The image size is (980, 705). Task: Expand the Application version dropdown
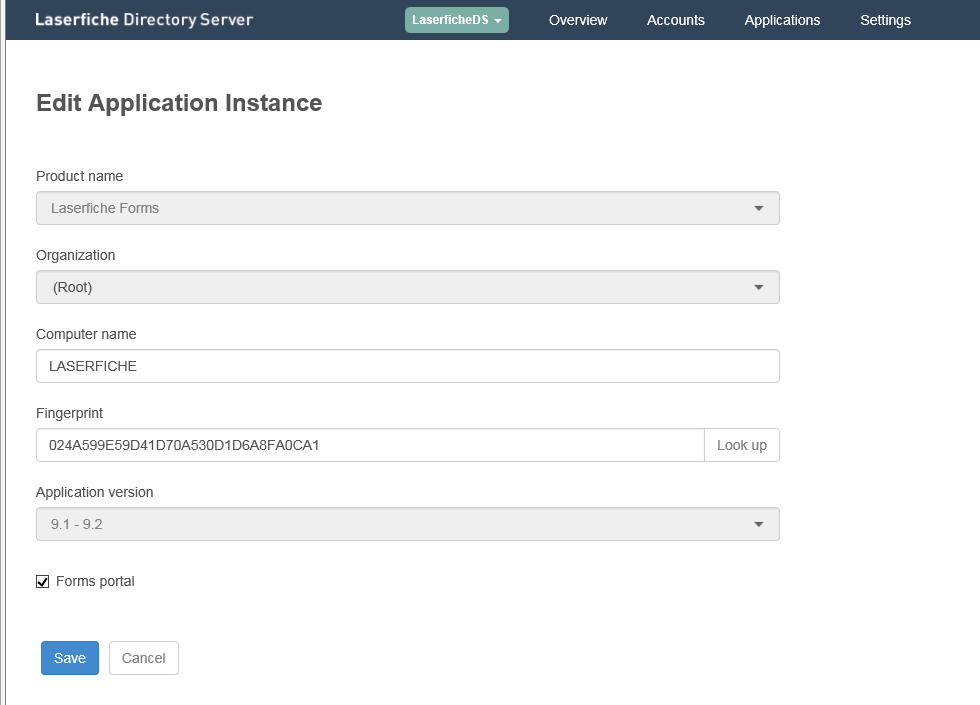point(408,524)
